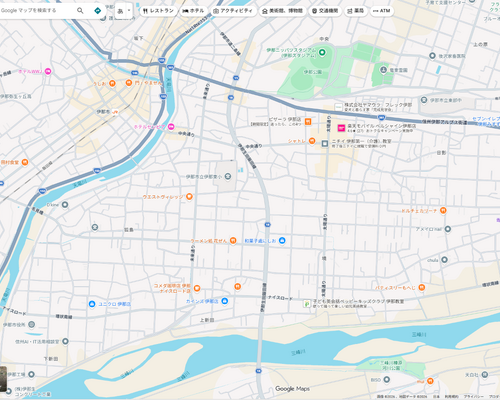Click the search magnifier icon
The height and width of the screenshot is (400, 500).
coord(80,10)
